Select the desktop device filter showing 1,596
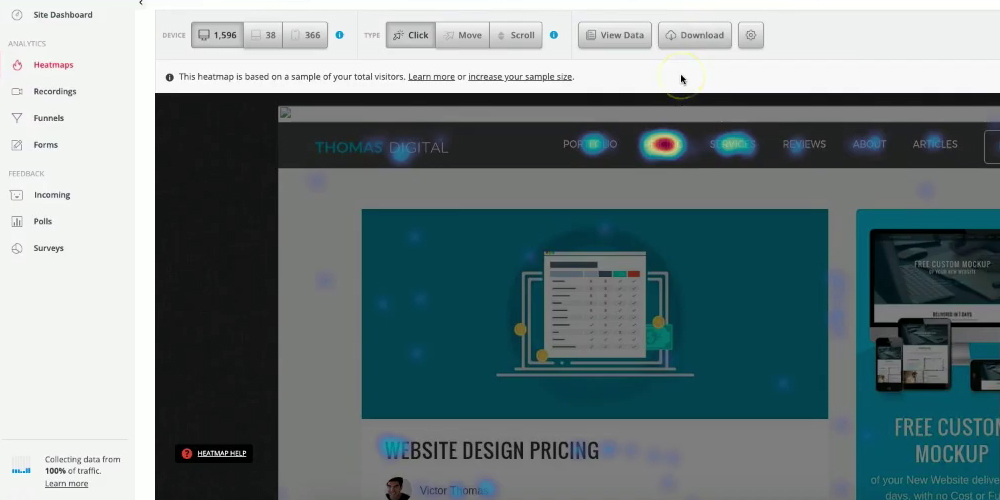This screenshot has height=500, width=1000. pyautogui.click(x=217, y=35)
